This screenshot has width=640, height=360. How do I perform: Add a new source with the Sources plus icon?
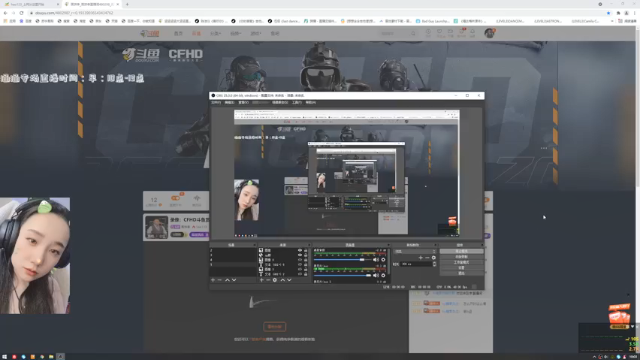click(262, 280)
